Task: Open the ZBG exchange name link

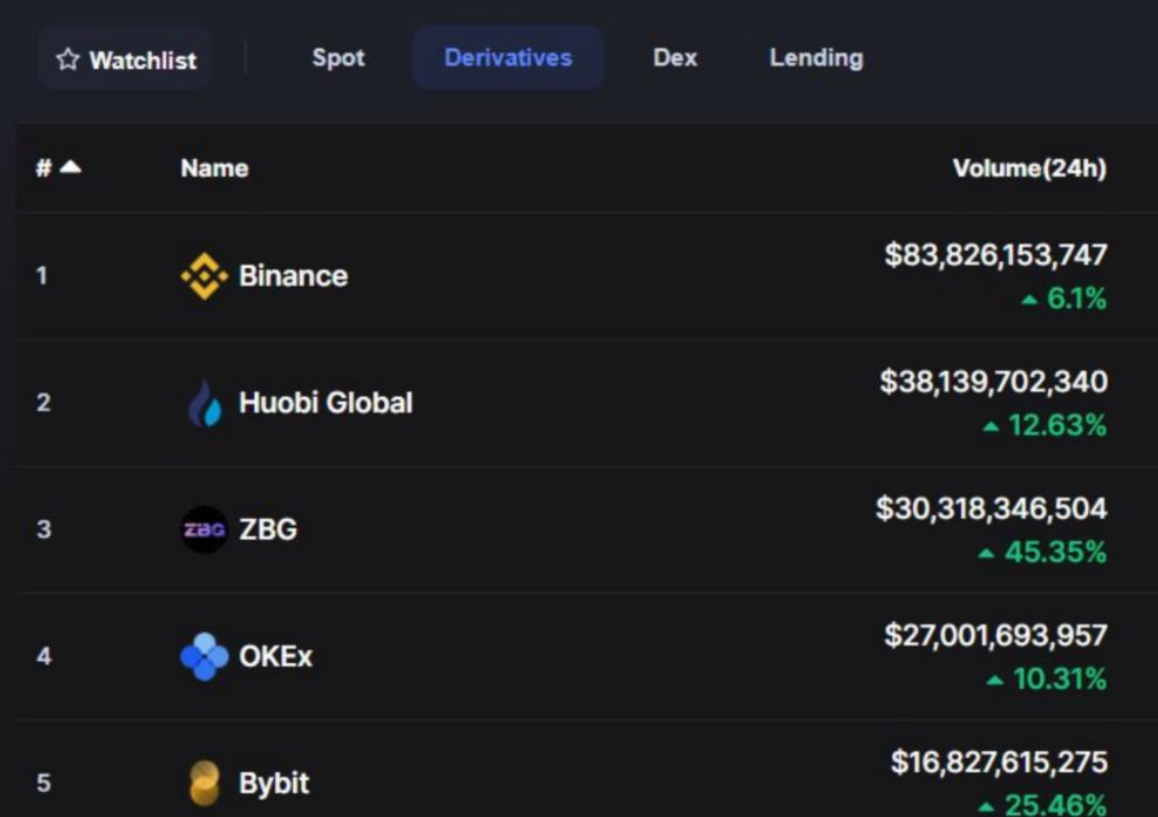Action: coord(267,530)
